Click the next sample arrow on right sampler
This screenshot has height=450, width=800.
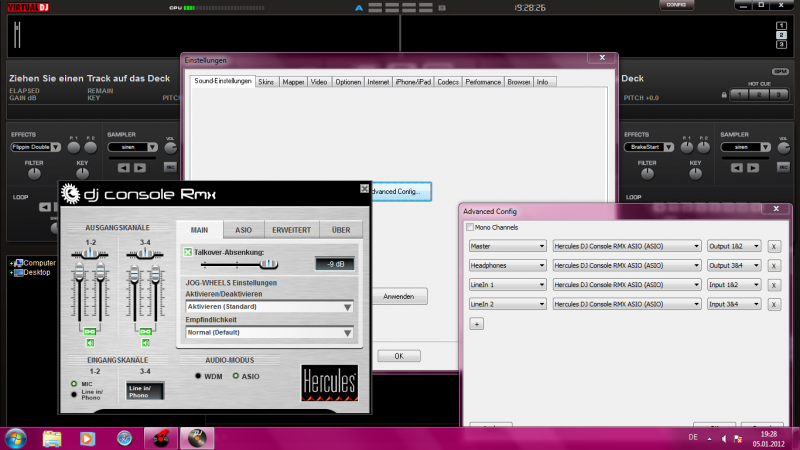753,168
